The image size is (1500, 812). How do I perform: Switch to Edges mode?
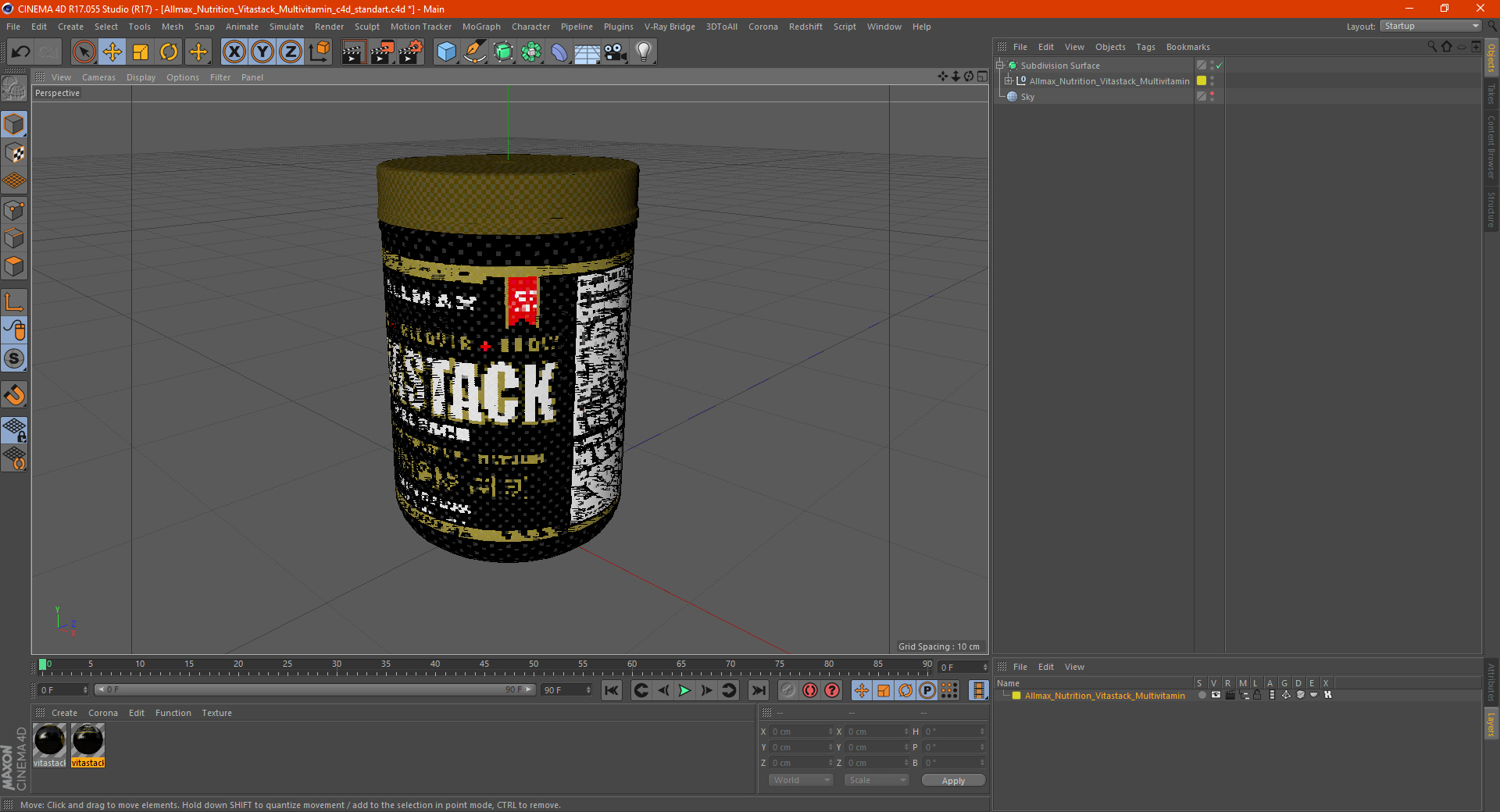(x=14, y=238)
